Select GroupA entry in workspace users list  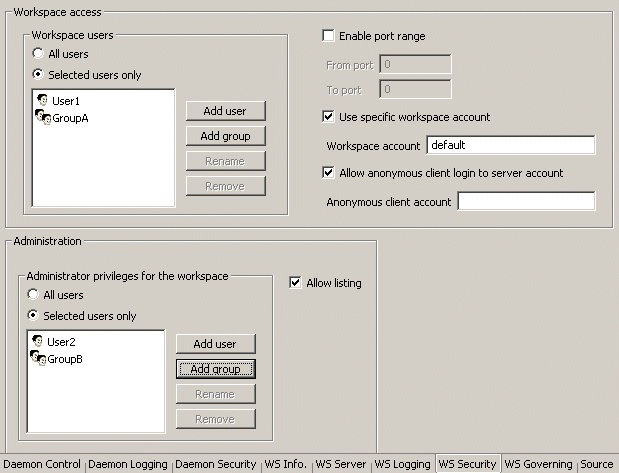click(x=70, y=117)
